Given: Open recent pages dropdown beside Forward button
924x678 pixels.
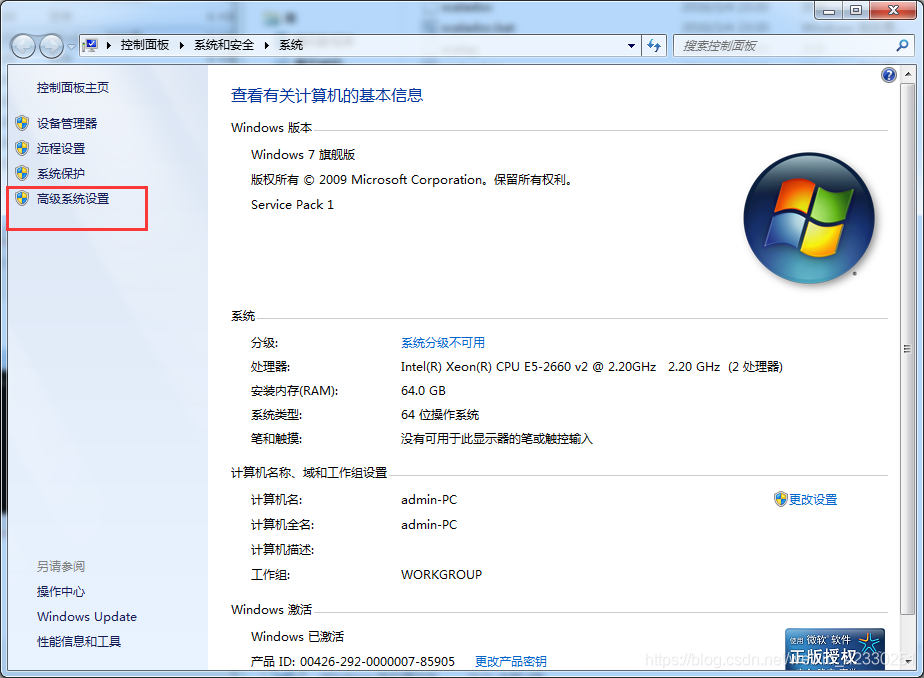Looking at the screenshot, I should coord(71,47).
